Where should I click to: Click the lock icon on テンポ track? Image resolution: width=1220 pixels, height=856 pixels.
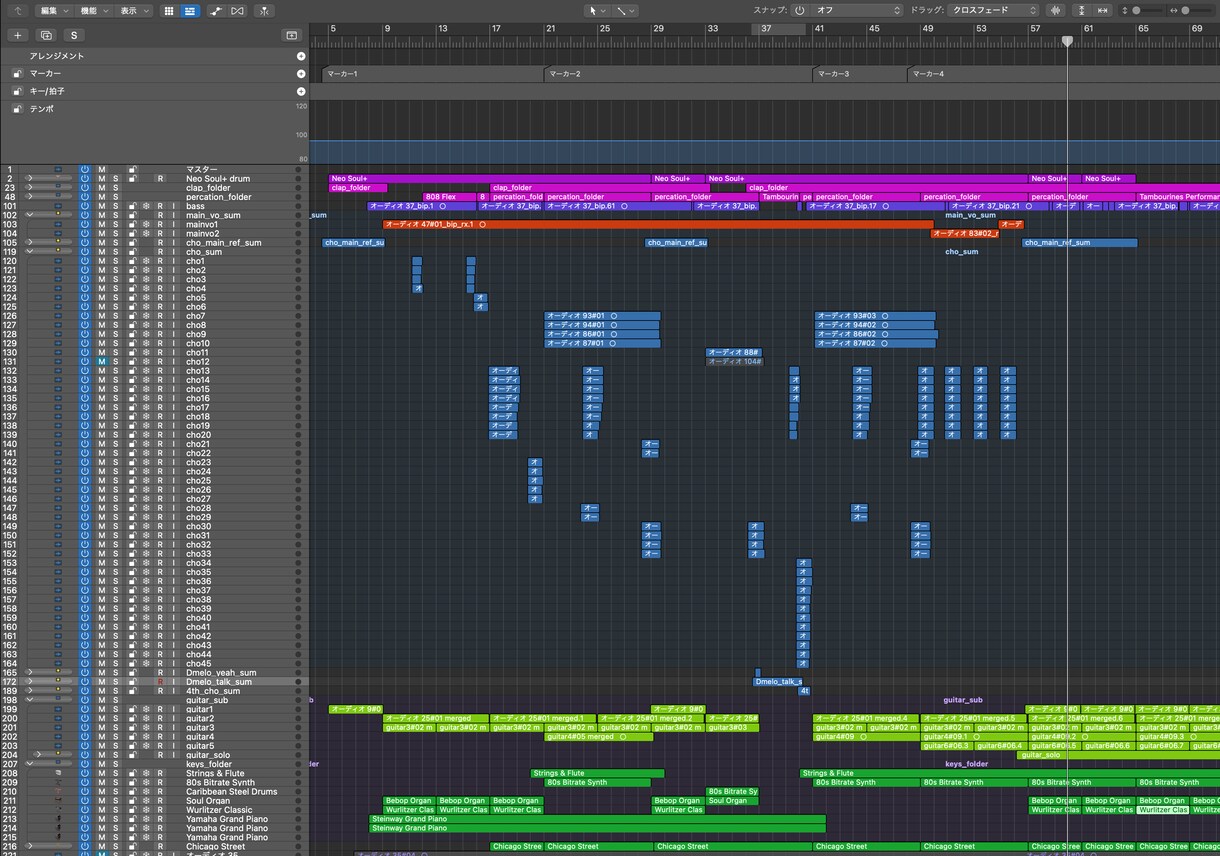[x=17, y=108]
